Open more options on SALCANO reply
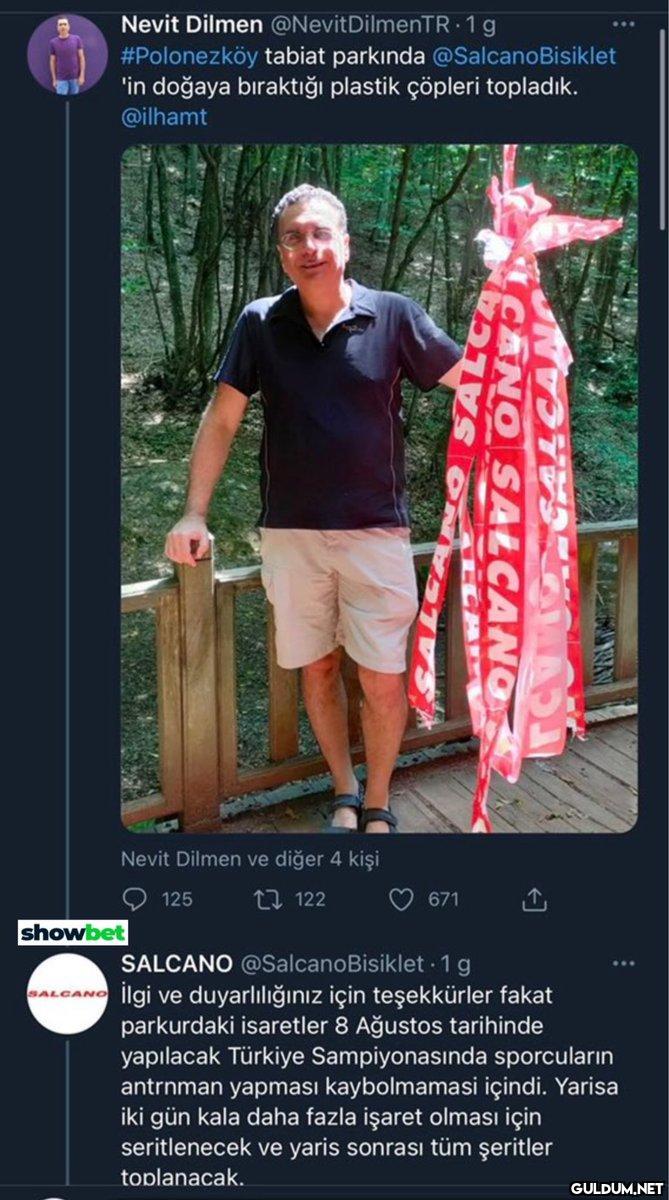This screenshot has width=669, height=1200. click(623, 964)
